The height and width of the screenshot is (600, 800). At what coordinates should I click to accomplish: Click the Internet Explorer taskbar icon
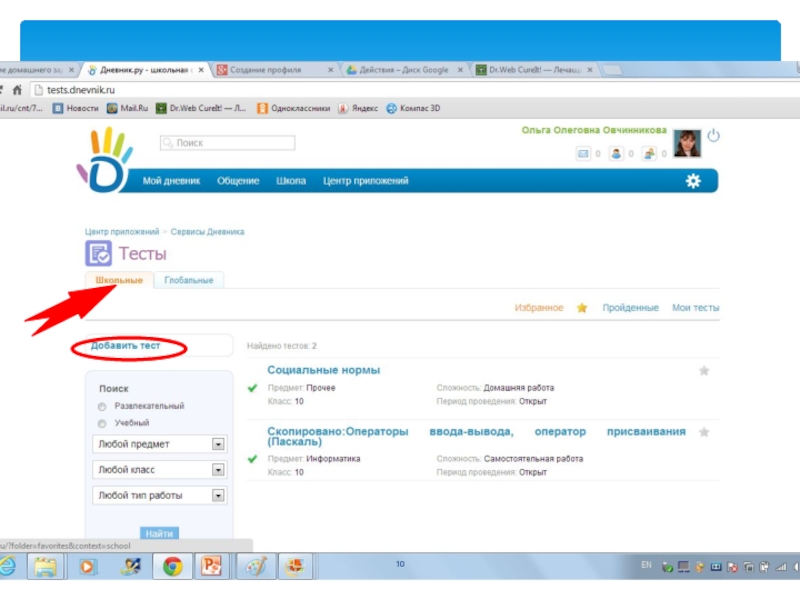pyautogui.click(x=7, y=566)
